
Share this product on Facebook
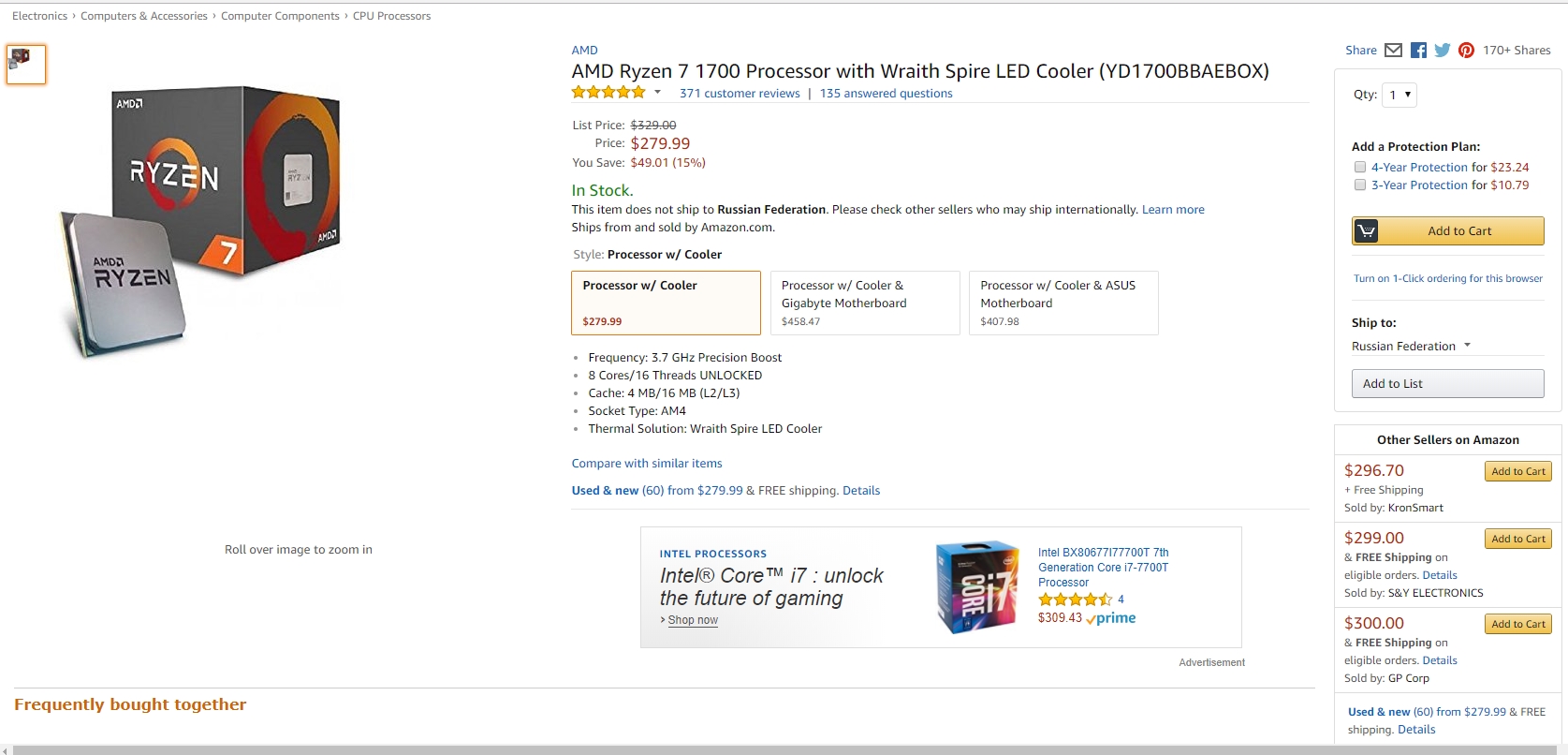[1418, 51]
